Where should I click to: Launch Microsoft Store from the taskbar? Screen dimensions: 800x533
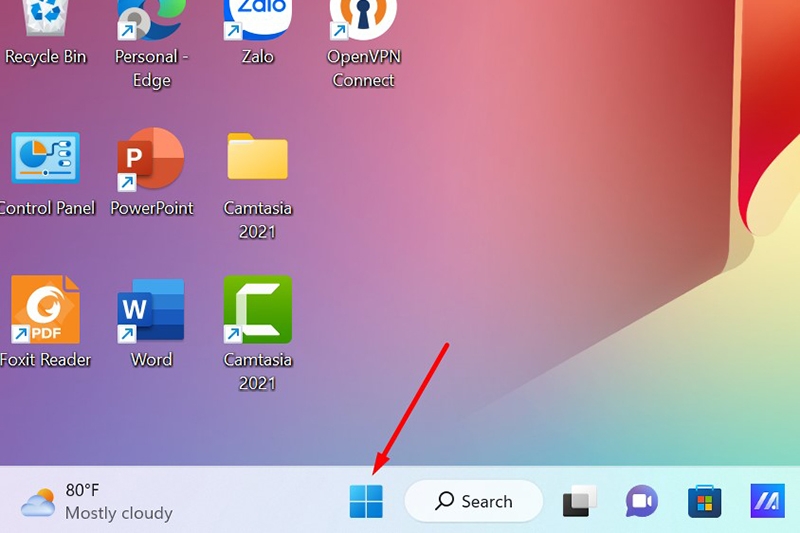pos(705,501)
